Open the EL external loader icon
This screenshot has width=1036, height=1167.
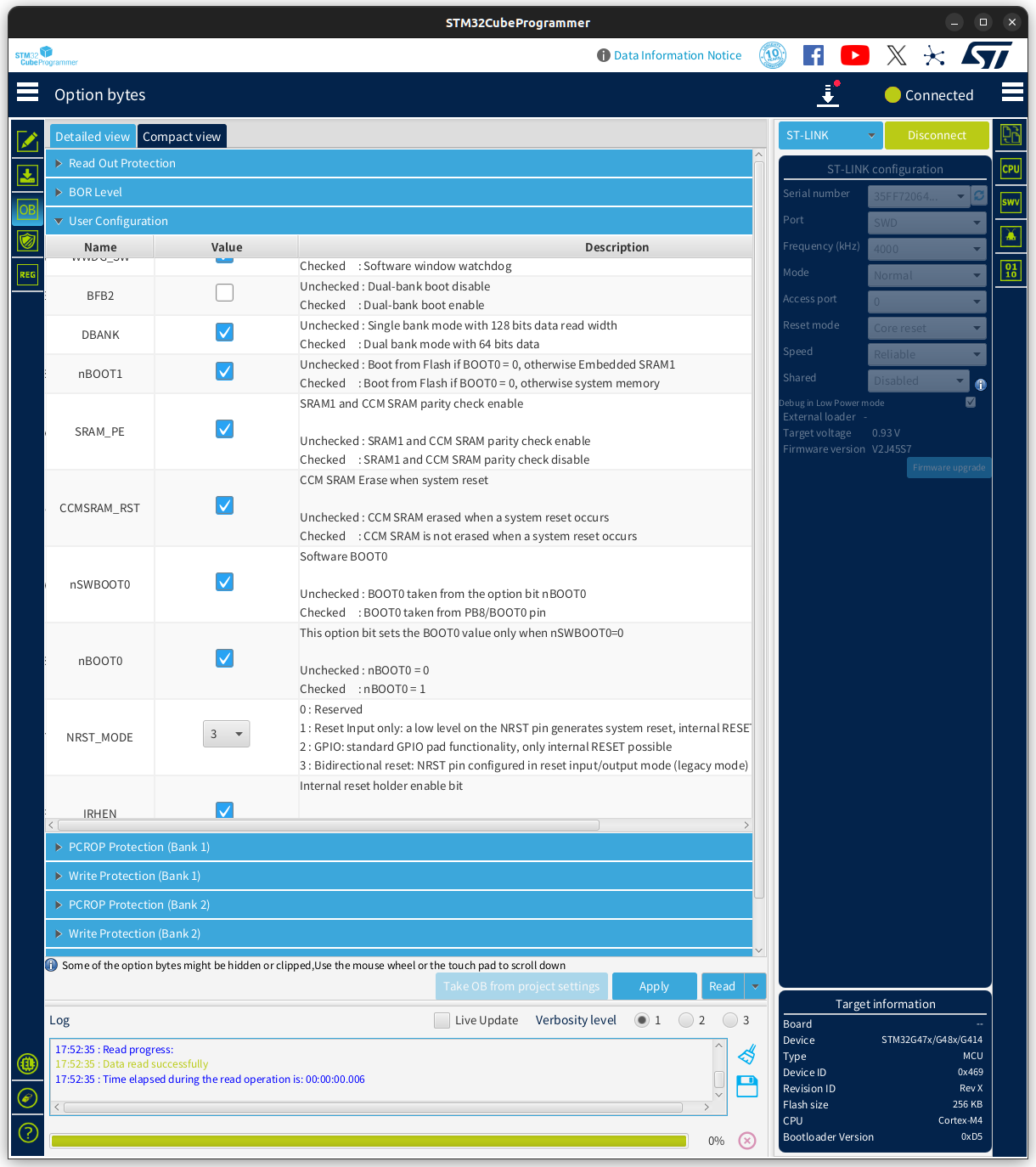(x=27, y=1063)
